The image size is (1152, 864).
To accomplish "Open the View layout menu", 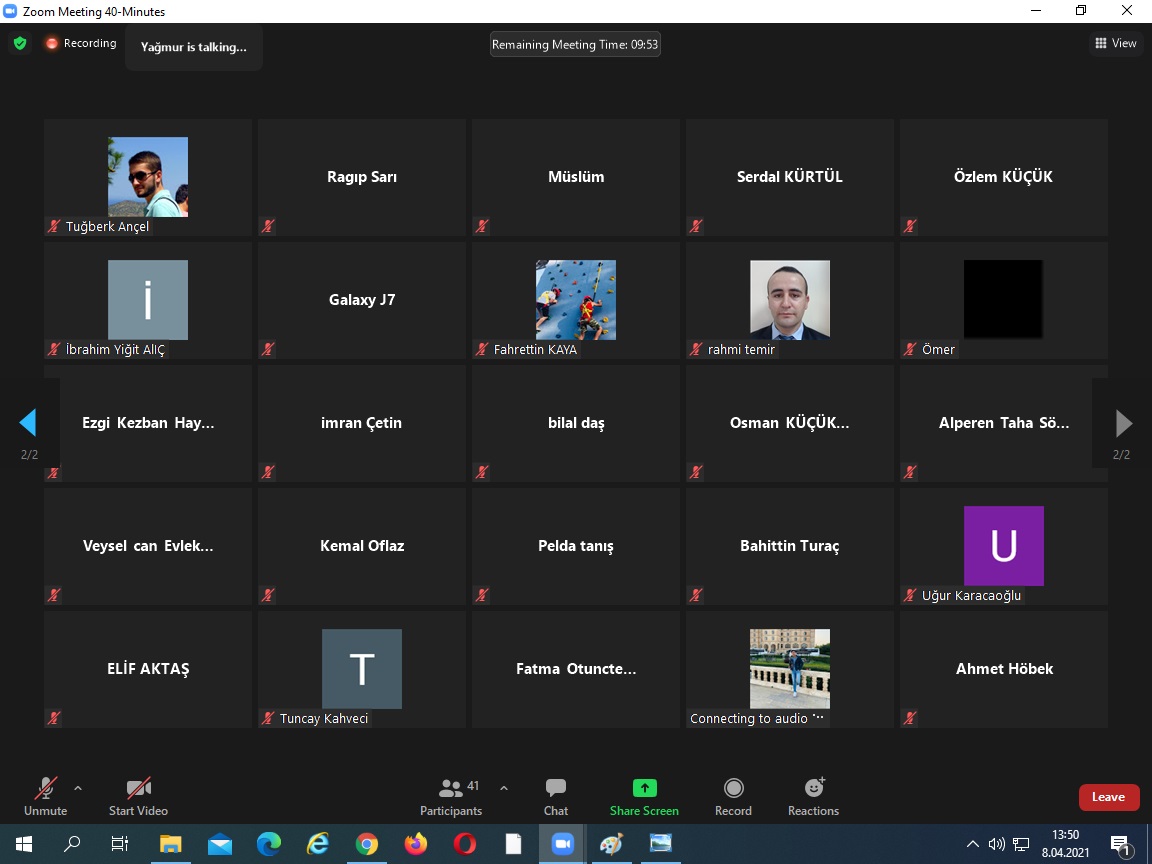I will tap(1116, 44).
